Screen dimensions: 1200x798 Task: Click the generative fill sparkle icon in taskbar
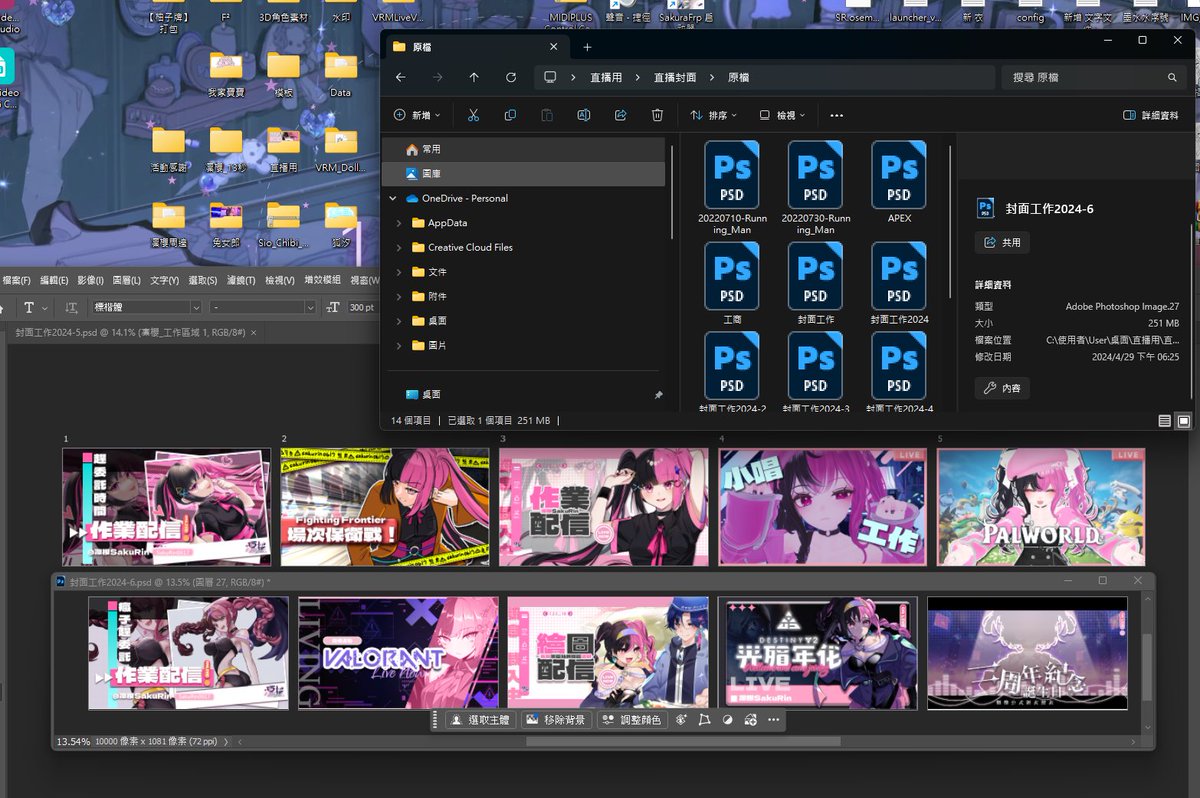[x=682, y=720]
